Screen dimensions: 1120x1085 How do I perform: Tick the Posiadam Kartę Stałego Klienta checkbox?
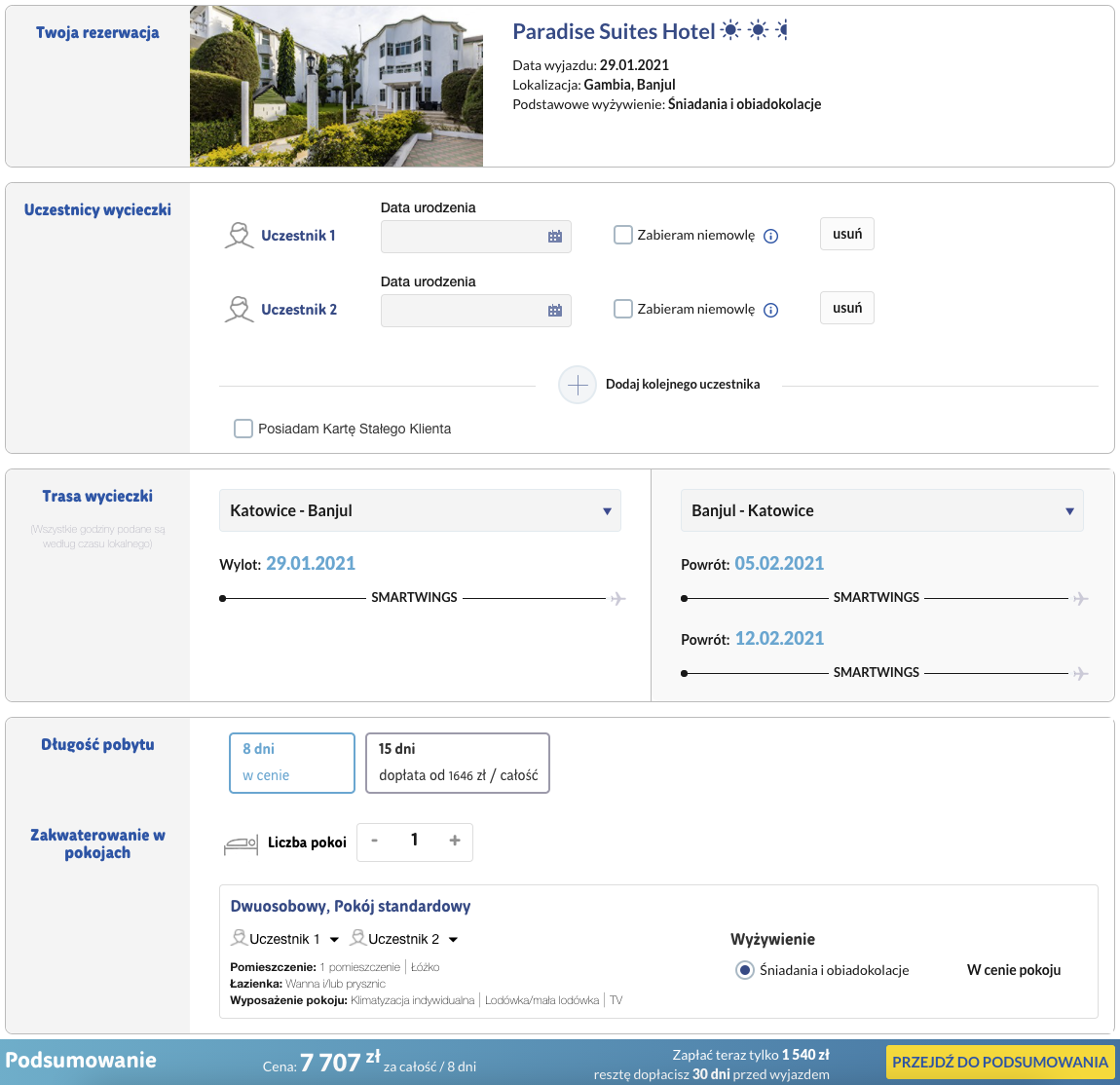(x=243, y=429)
